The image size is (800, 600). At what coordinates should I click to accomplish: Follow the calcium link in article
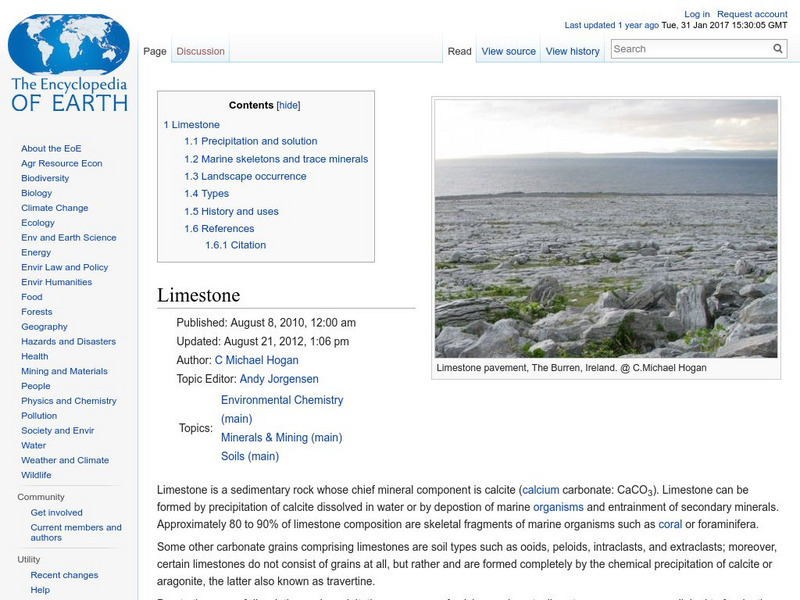(x=541, y=490)
